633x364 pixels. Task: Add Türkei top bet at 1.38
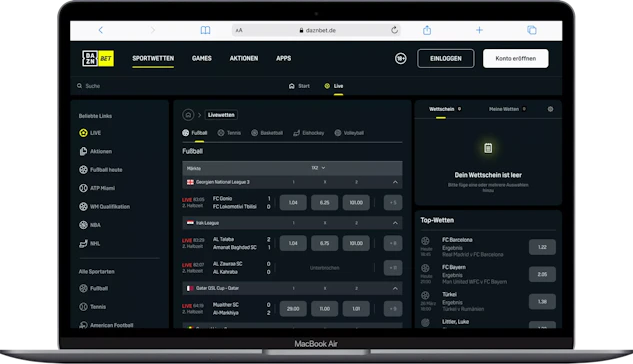tap(542, 301)
